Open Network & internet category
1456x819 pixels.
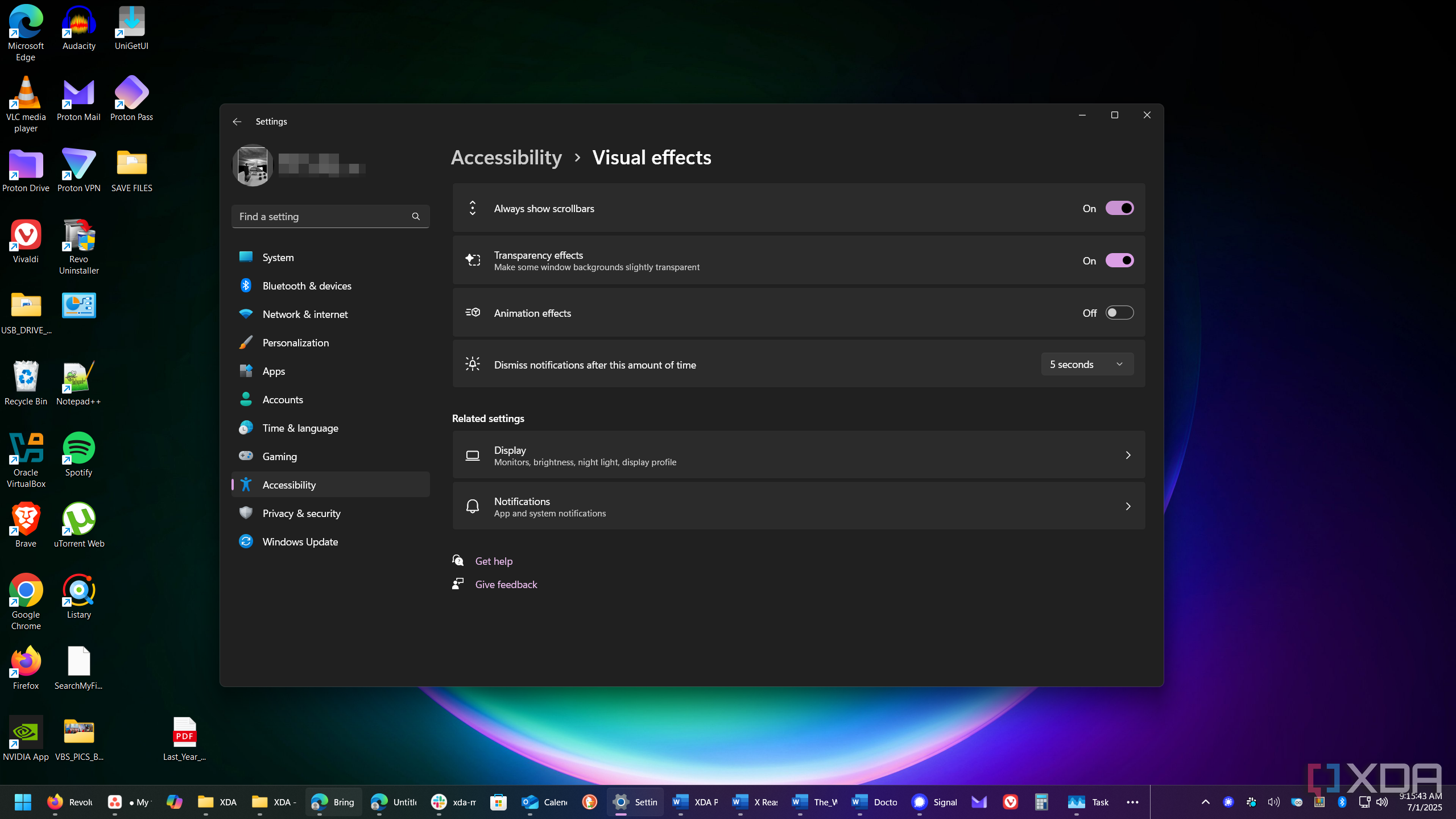pyautogui.click(x=330, y=314)
